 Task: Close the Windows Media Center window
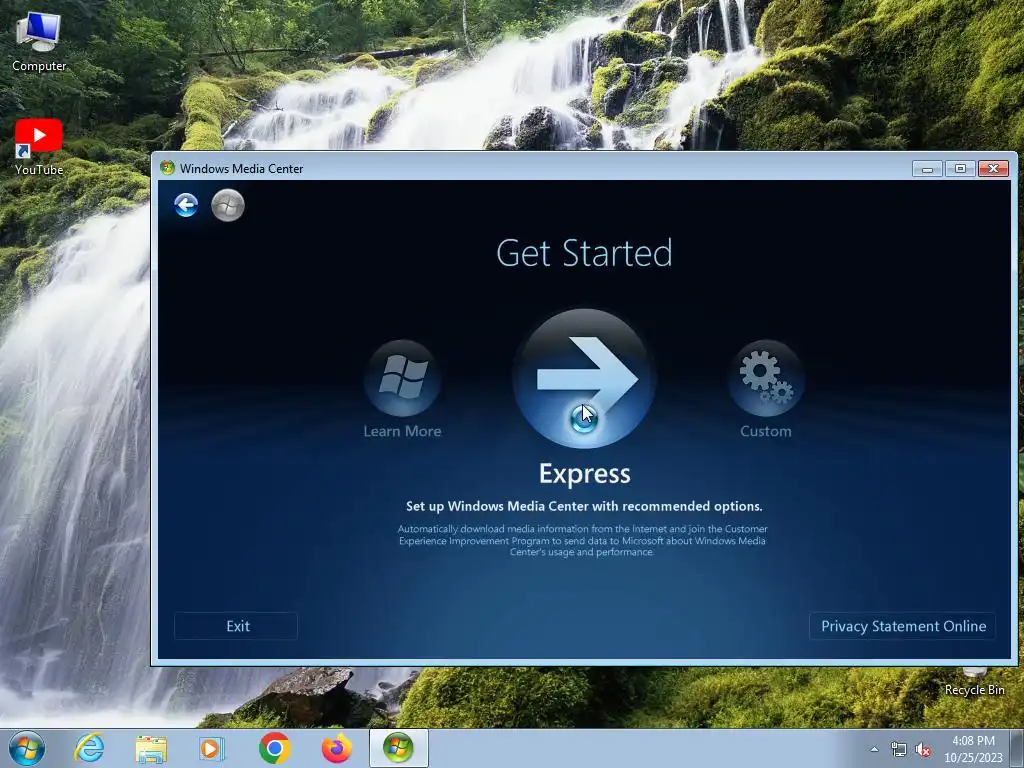(x=993, y=168)
